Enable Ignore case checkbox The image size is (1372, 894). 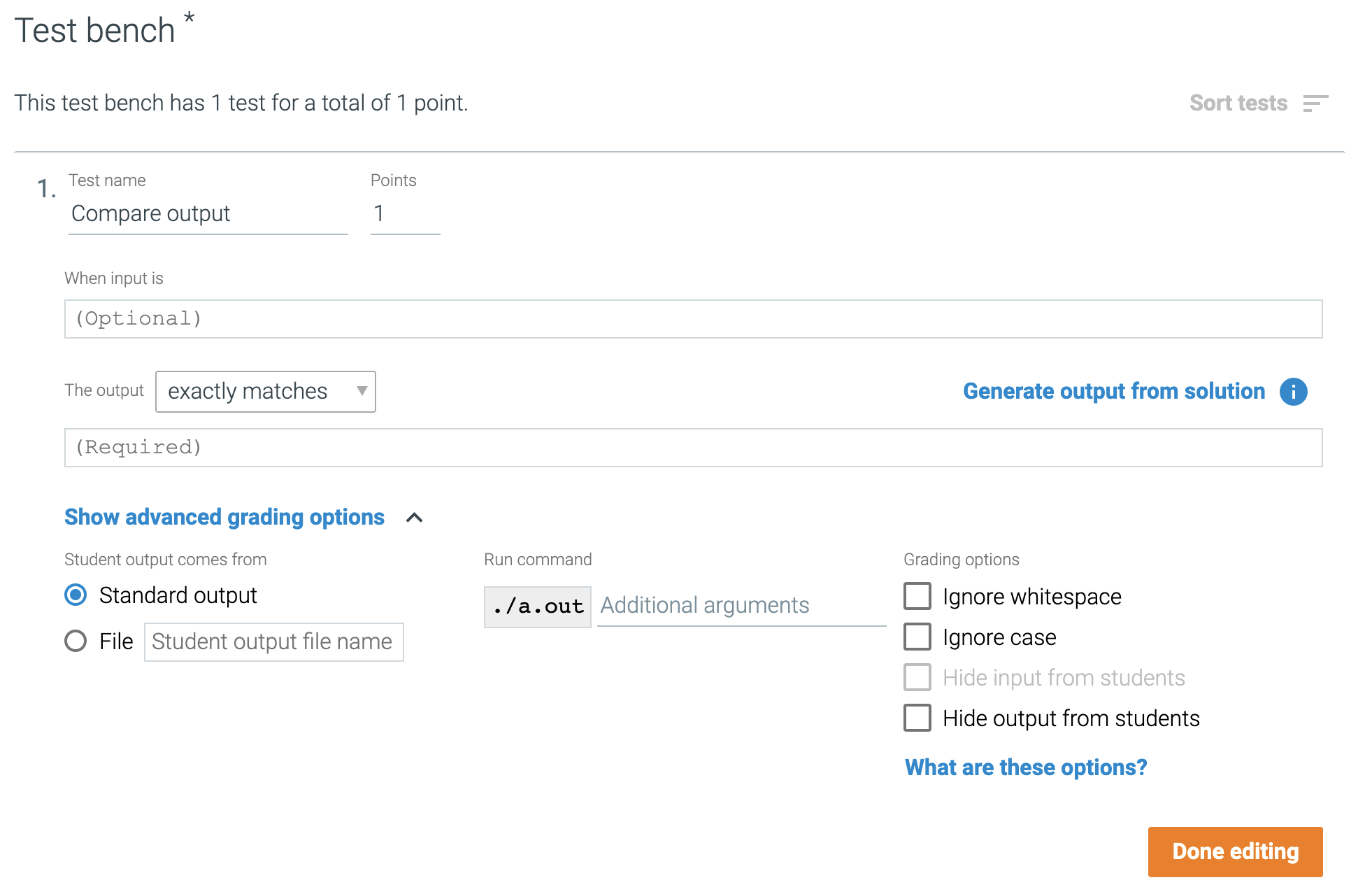coord(917,637)
